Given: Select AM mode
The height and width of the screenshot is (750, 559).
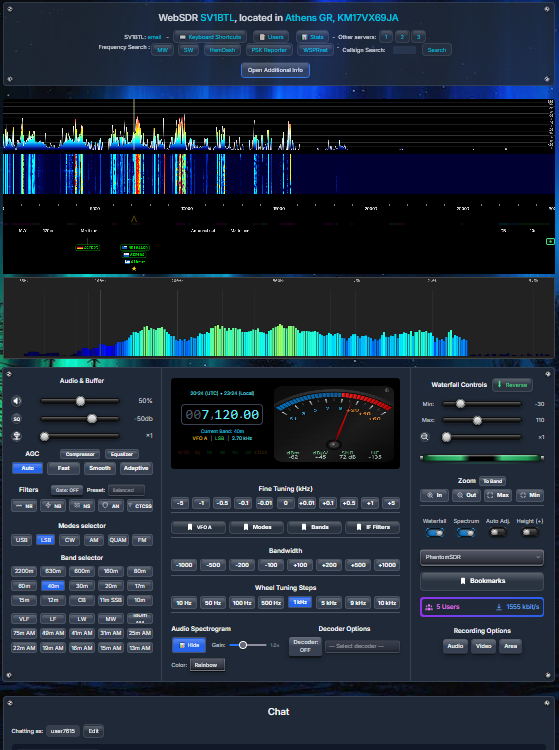Looking at the screenshot, I should coord(94,540).
